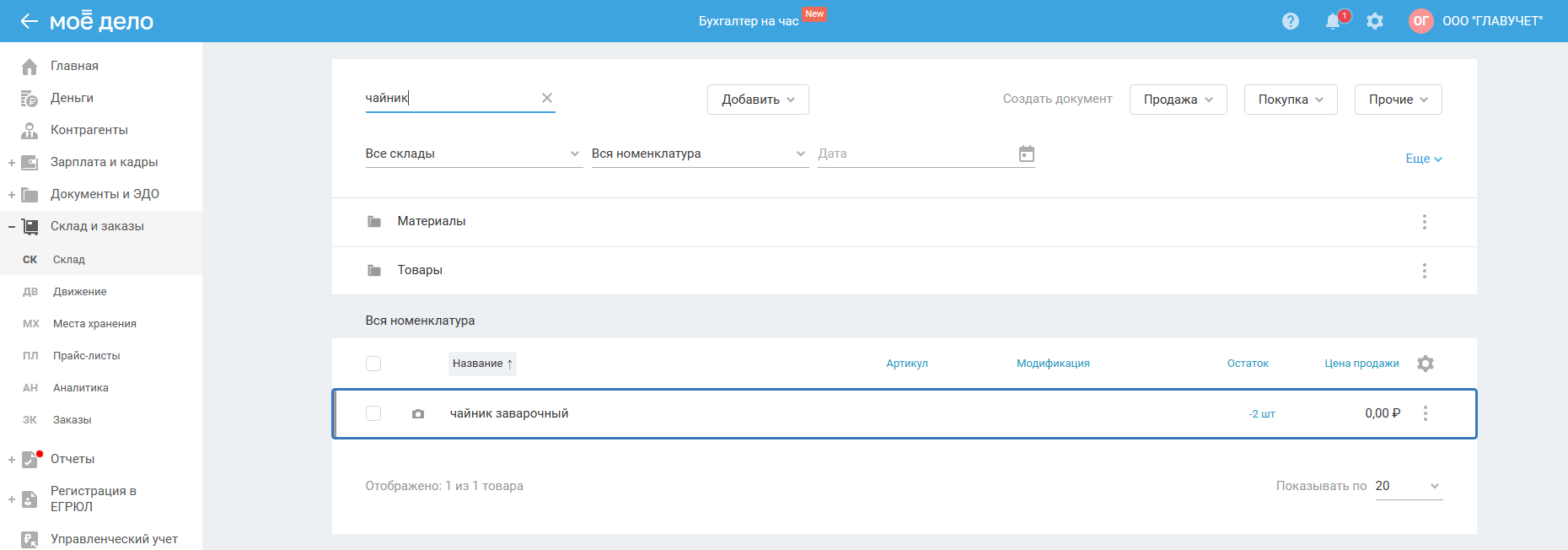
Task: Expand Документы и ЭДО with plus sign
Action: [12, 195]
